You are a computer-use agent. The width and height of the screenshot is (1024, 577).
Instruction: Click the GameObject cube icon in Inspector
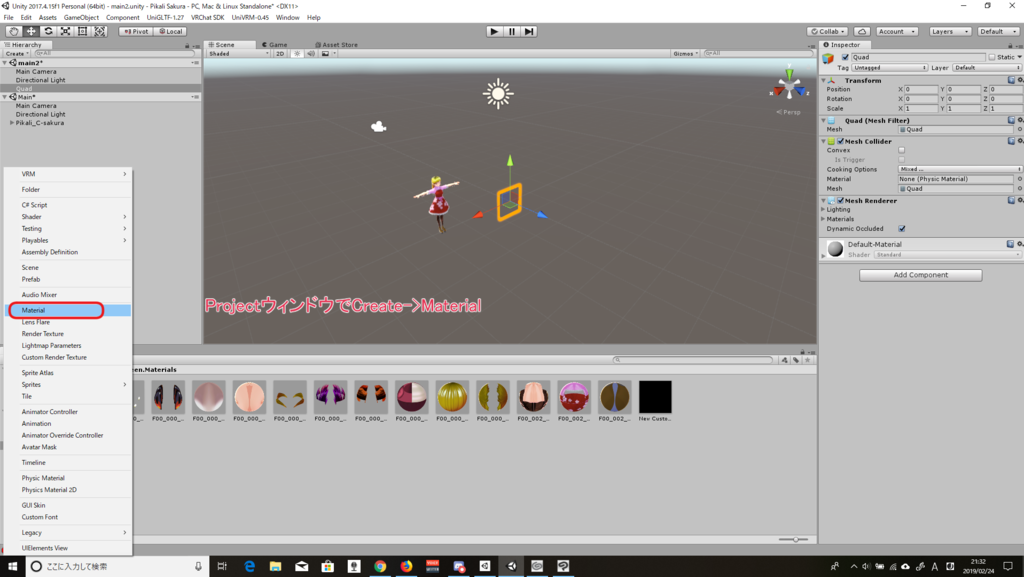click(828, 58)
